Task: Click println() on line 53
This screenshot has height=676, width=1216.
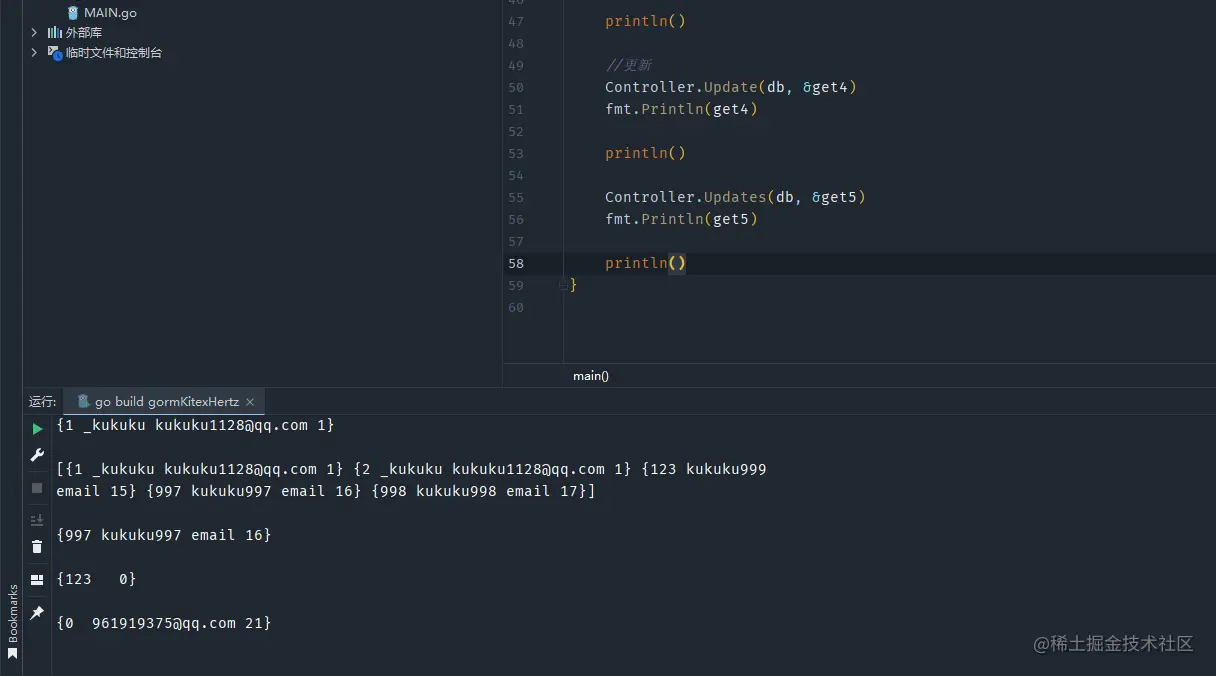Action: click(x=645, y=154)
